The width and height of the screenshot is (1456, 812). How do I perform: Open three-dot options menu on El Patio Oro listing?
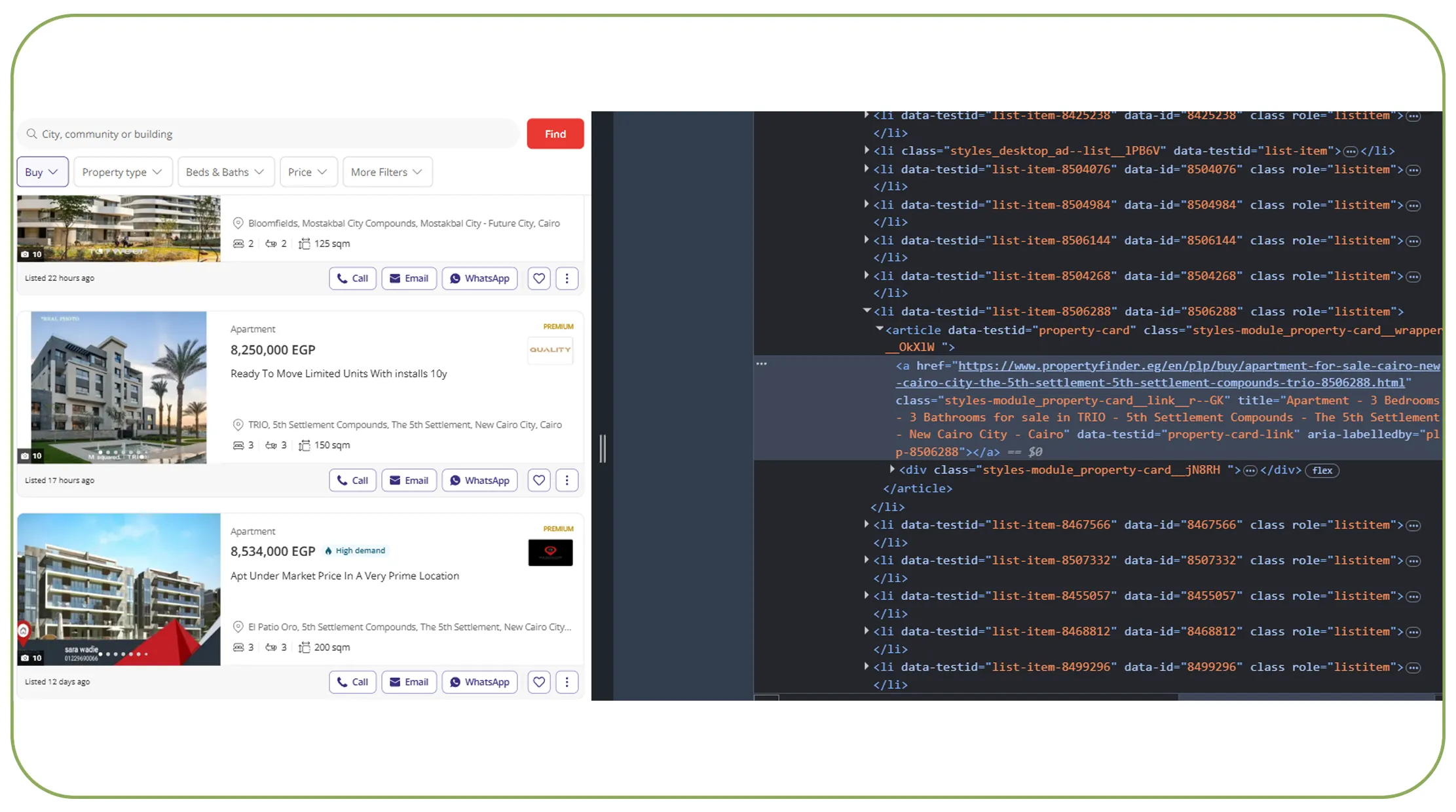point(567,682)
